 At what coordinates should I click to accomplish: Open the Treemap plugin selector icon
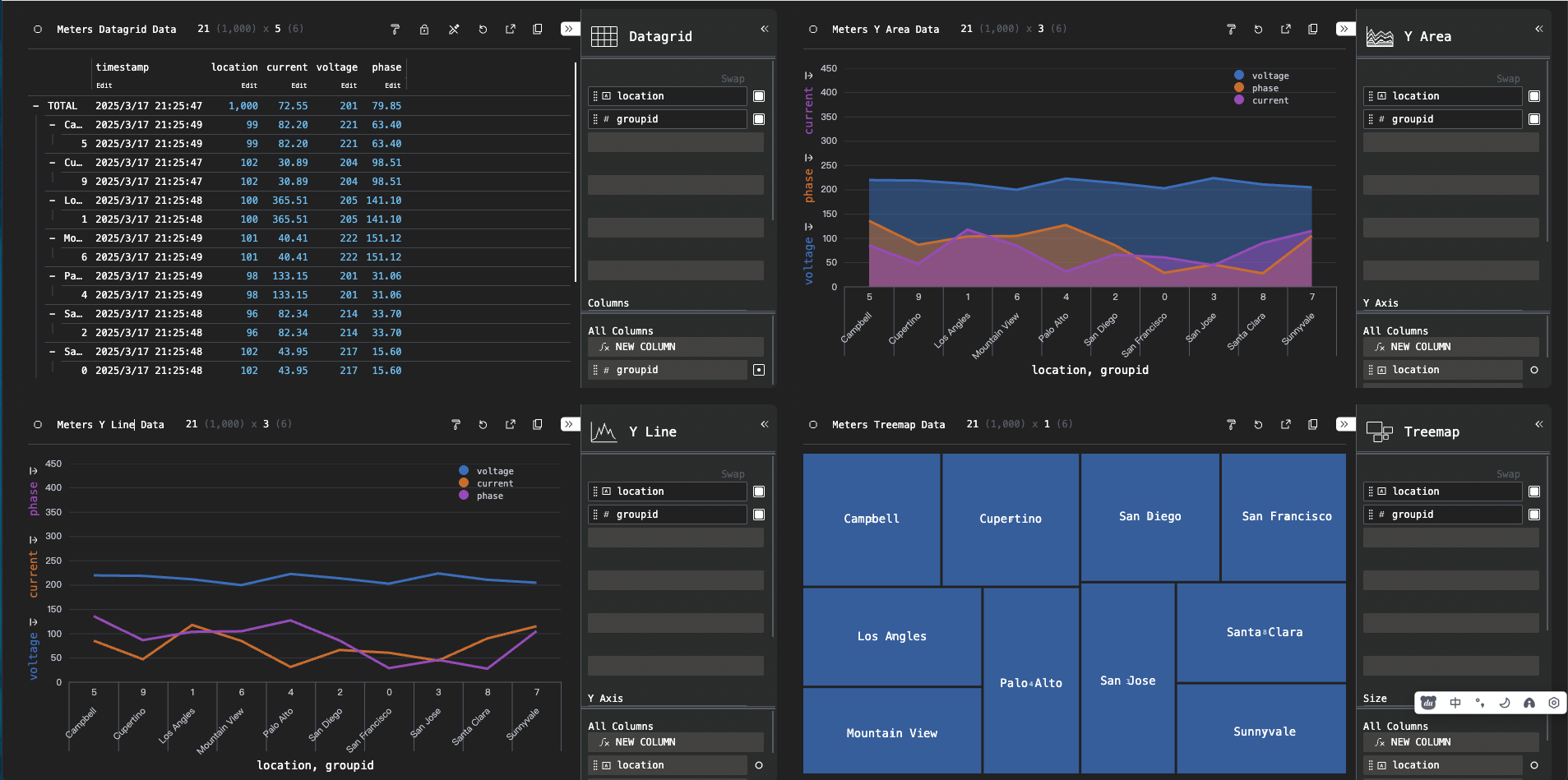(1379, 432)
